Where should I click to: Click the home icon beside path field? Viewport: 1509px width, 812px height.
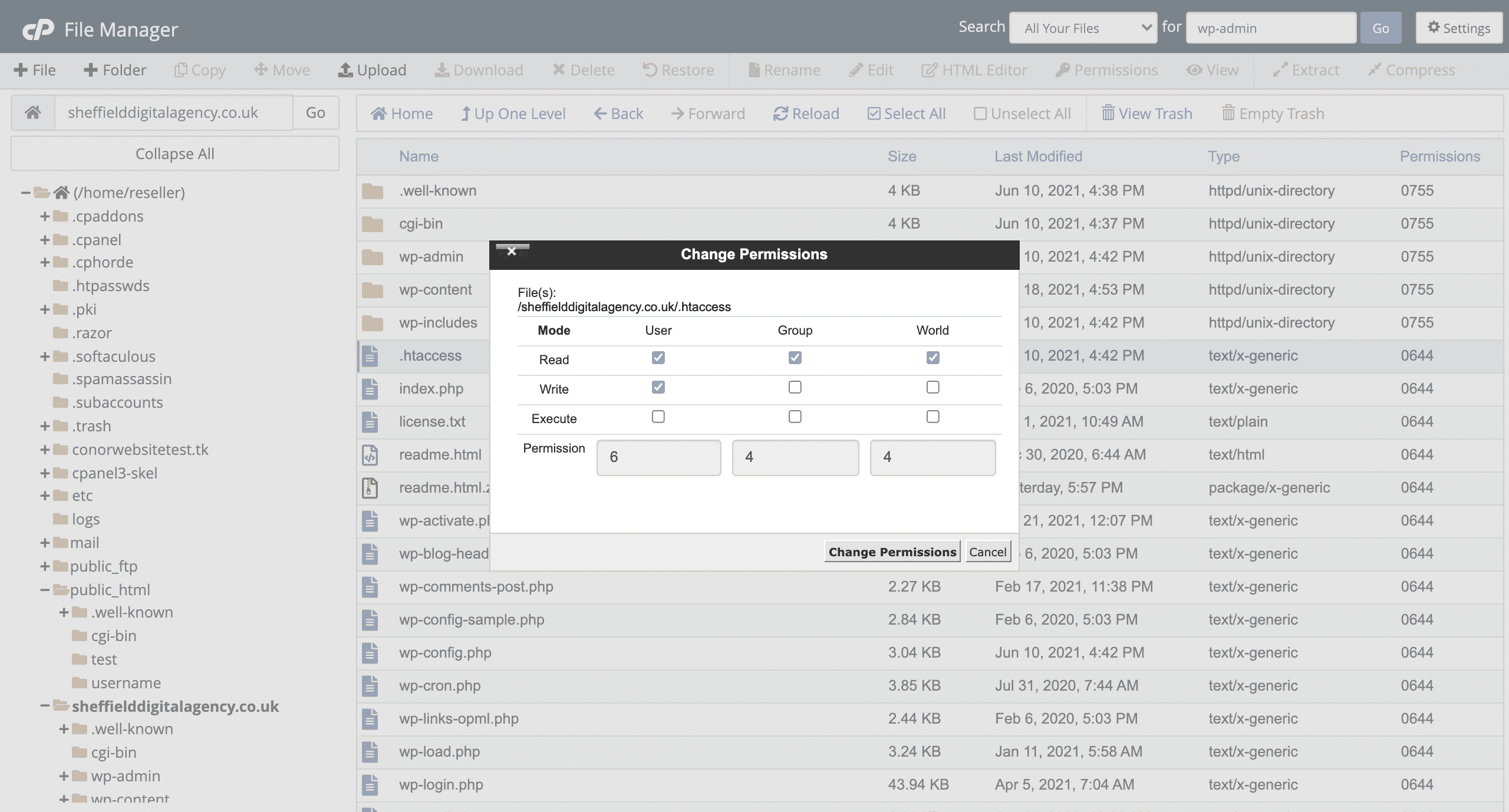click(x=33, y=113)
